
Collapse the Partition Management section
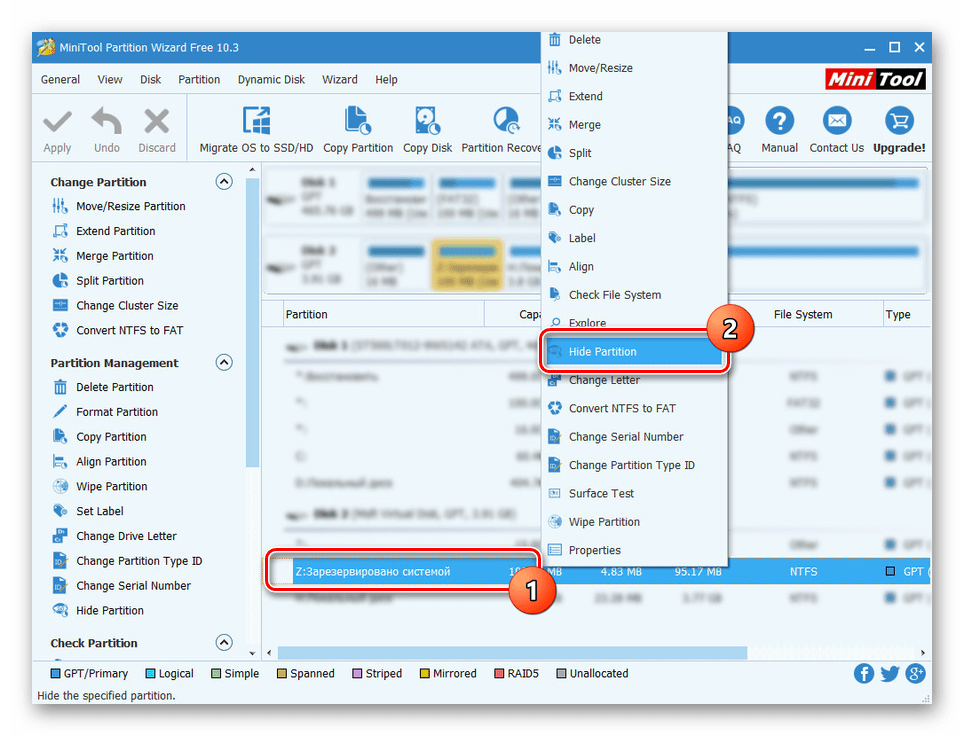[224, 362]
